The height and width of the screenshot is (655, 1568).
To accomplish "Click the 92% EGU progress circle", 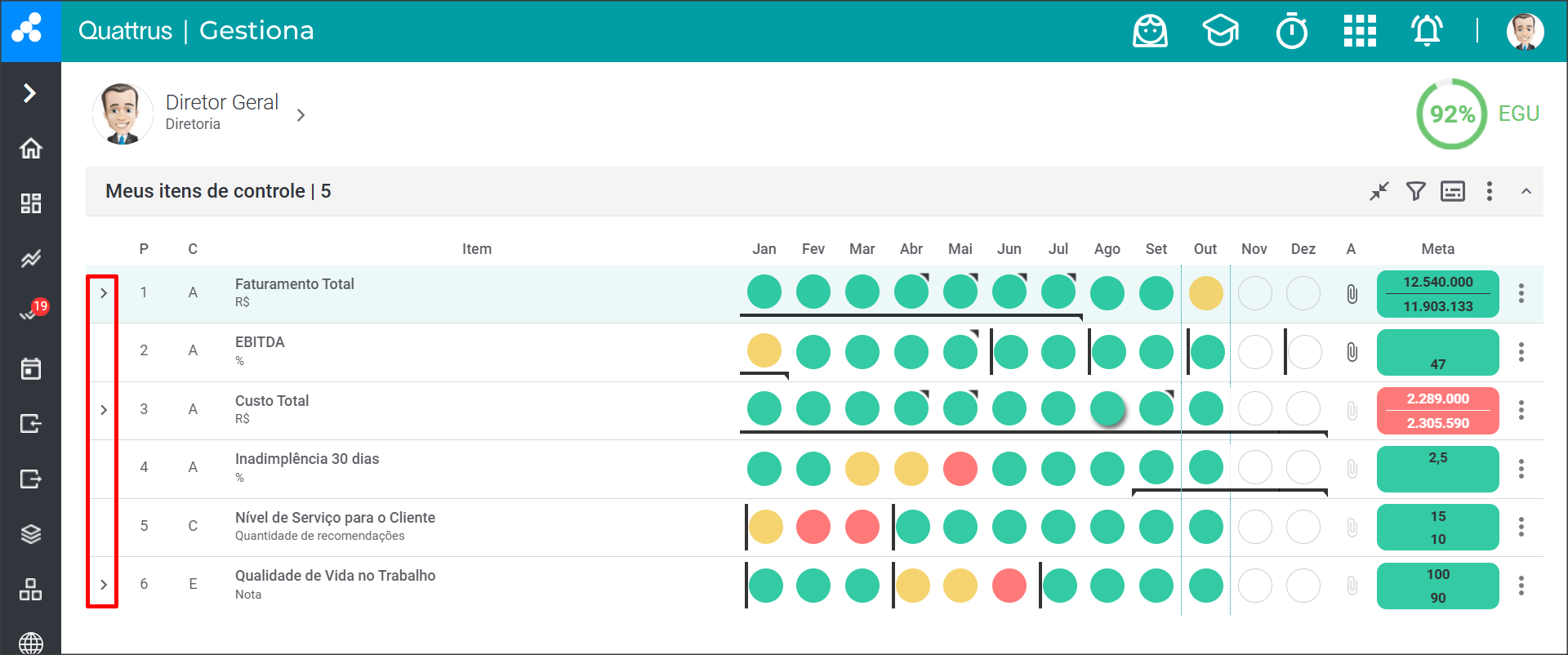I will (x=1452, y=114).
